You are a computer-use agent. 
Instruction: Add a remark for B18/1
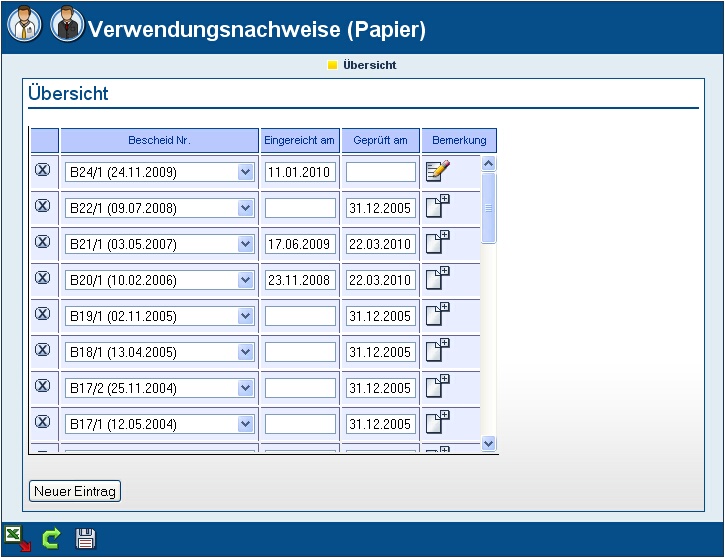pos(437,350)
